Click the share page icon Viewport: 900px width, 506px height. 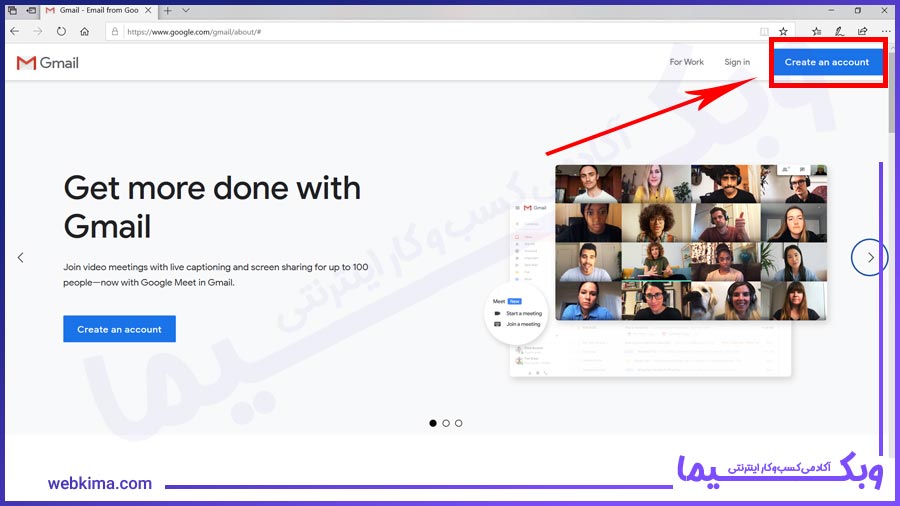(x=862, y=32)
